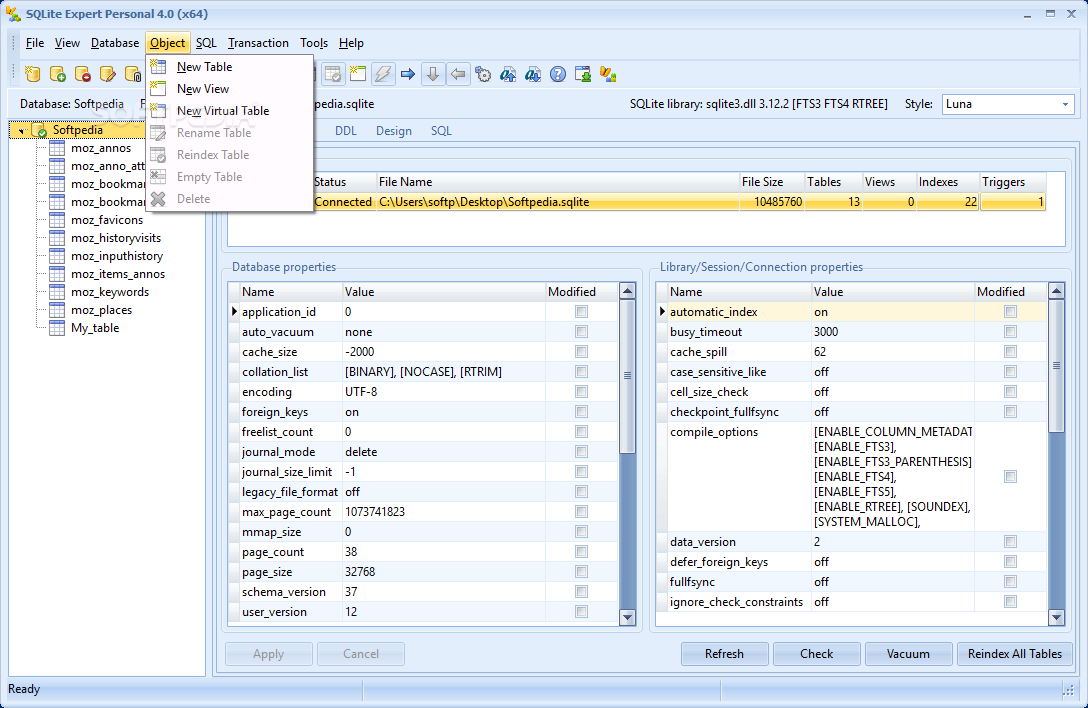This screenshot has width=1088, height=708.
Task: Click the moz_historyvisits table icon in the tree
Action: point(57,238)
